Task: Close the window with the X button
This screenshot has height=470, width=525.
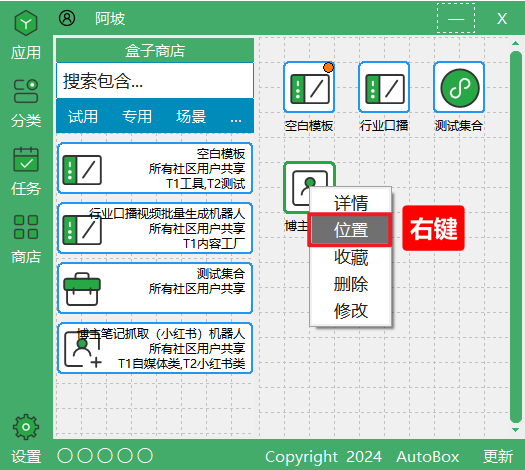Action: 502,19
